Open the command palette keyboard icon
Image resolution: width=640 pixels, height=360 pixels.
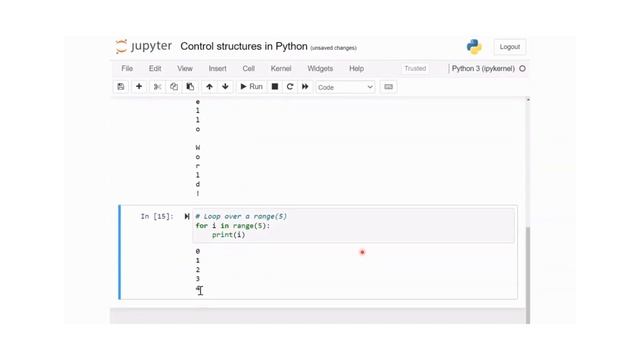[x=389, y=87]
